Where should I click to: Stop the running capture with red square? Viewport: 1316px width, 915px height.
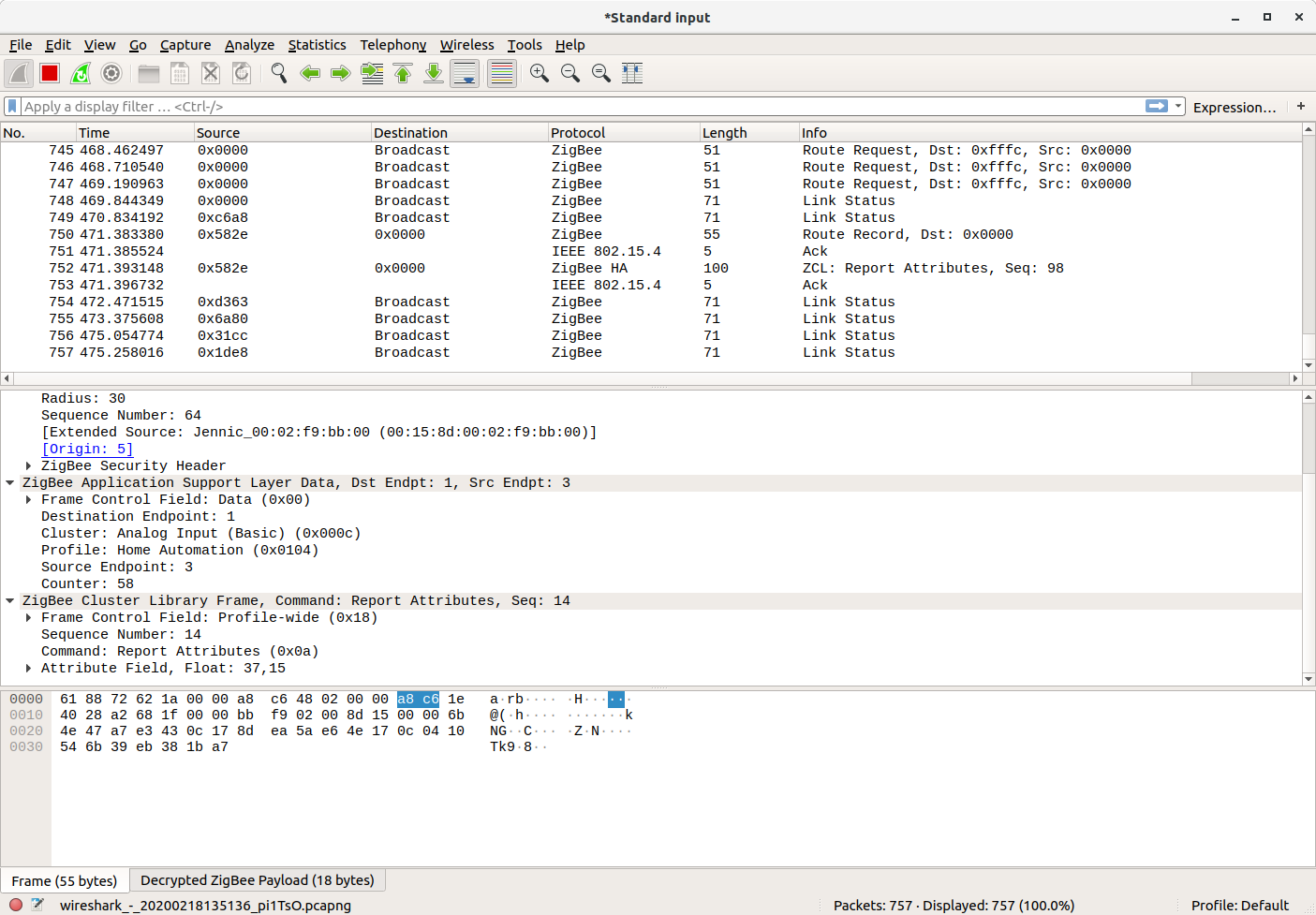tap(50, 73)
